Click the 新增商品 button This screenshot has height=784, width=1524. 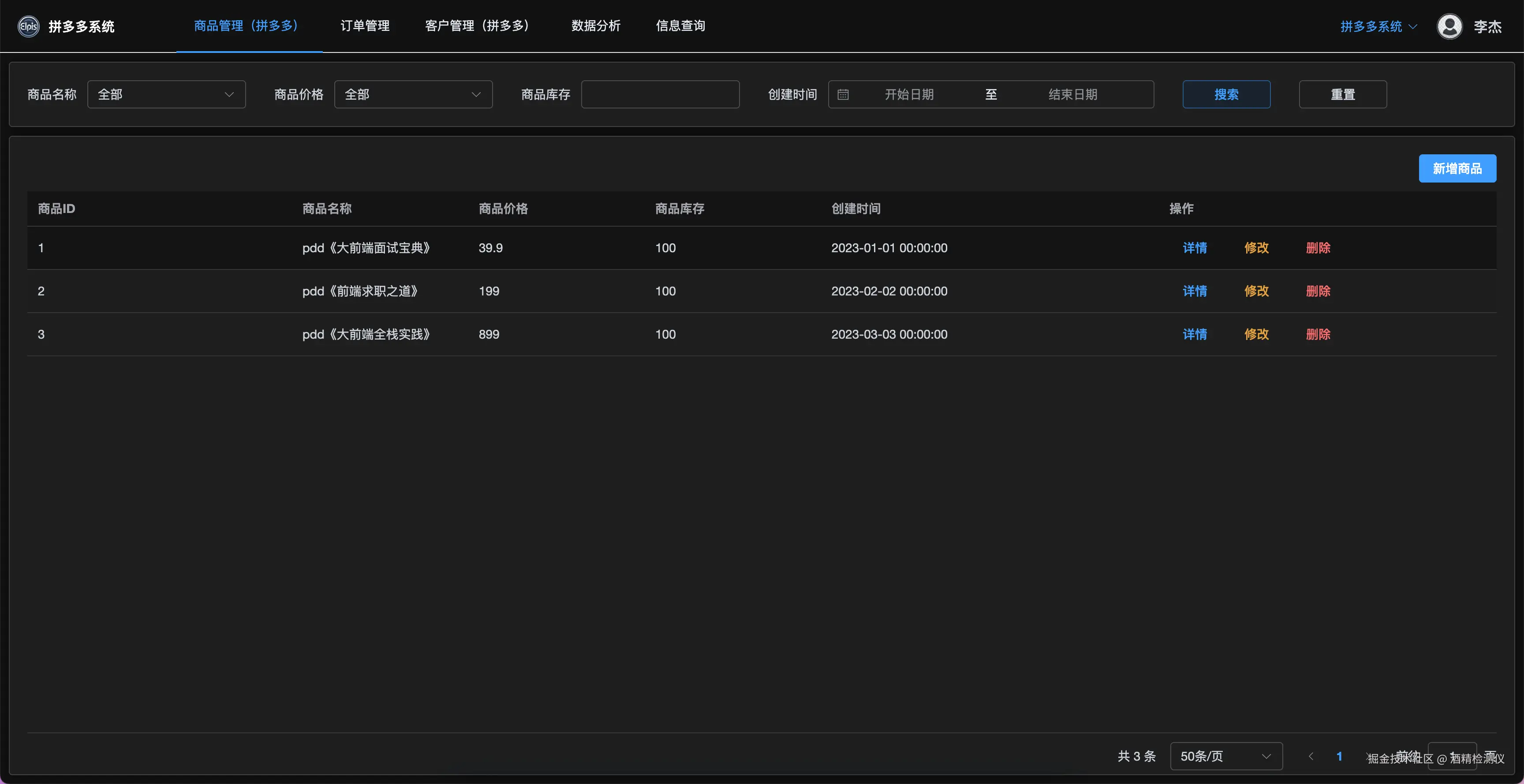(1457, 168)
